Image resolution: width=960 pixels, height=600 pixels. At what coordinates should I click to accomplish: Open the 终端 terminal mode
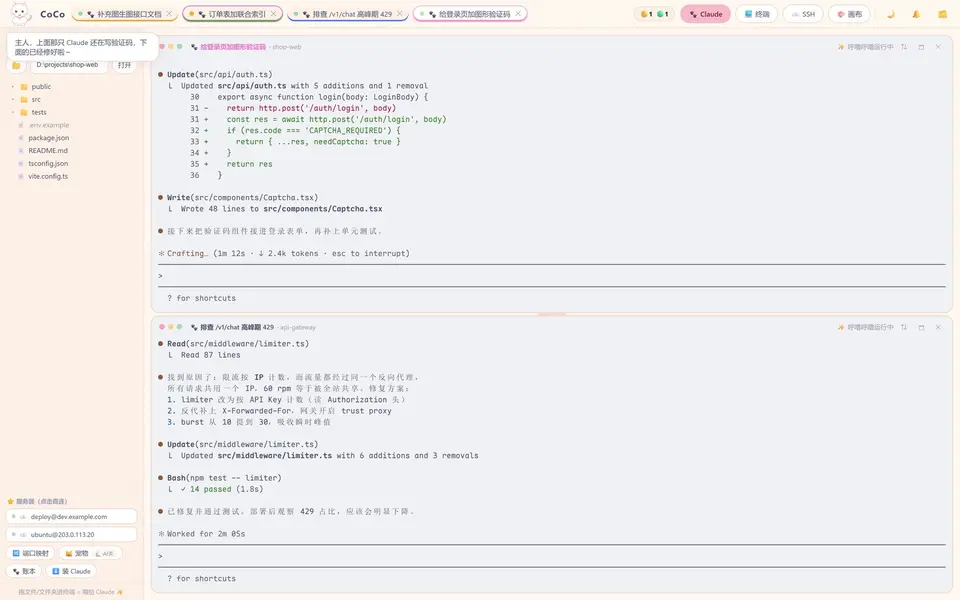757,14
